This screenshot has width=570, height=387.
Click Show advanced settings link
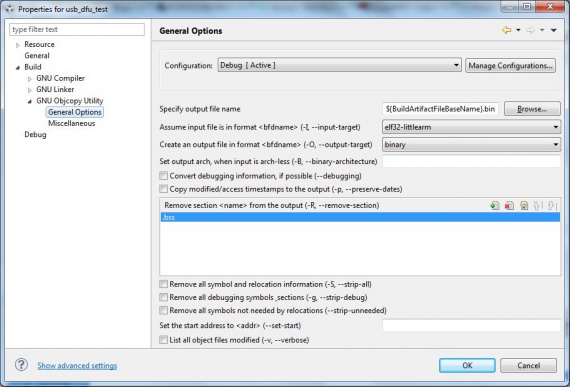click(x=77, y=366)
